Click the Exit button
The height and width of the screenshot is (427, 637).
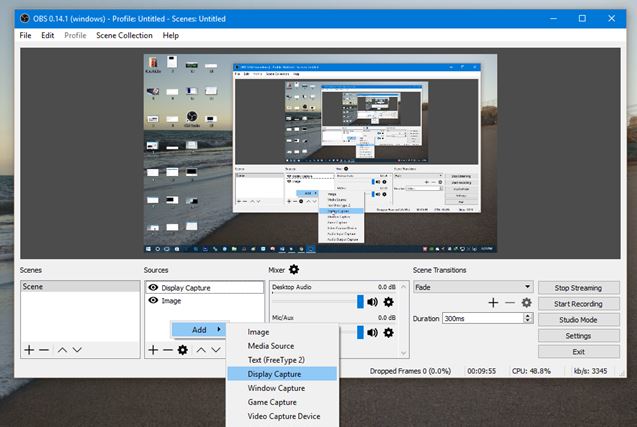pyautogui.click(x=578, y=352)
